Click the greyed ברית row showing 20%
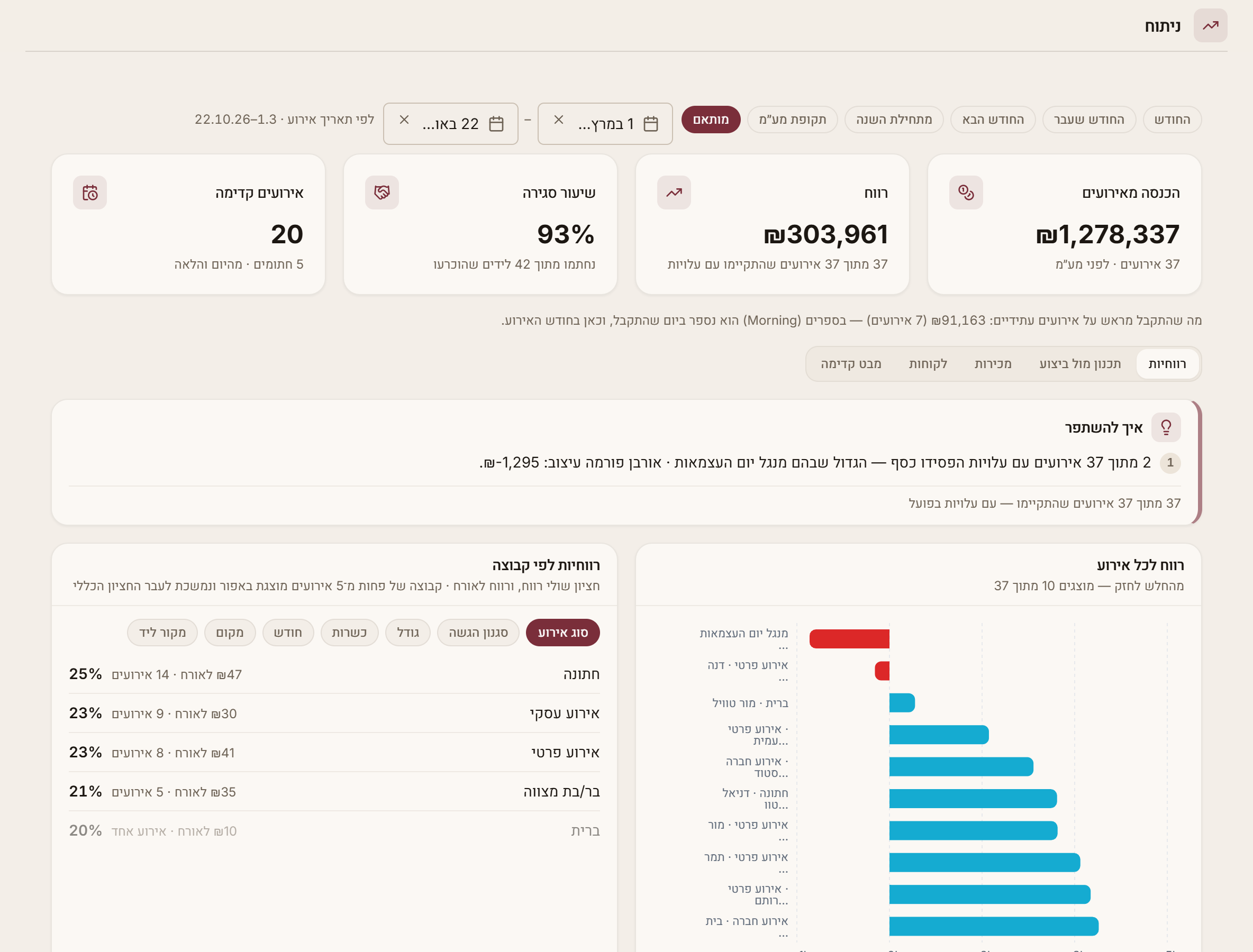Image resolution: width=1253 pixels, height=952 pixels. pyautogui.click(x=334, y=831)
